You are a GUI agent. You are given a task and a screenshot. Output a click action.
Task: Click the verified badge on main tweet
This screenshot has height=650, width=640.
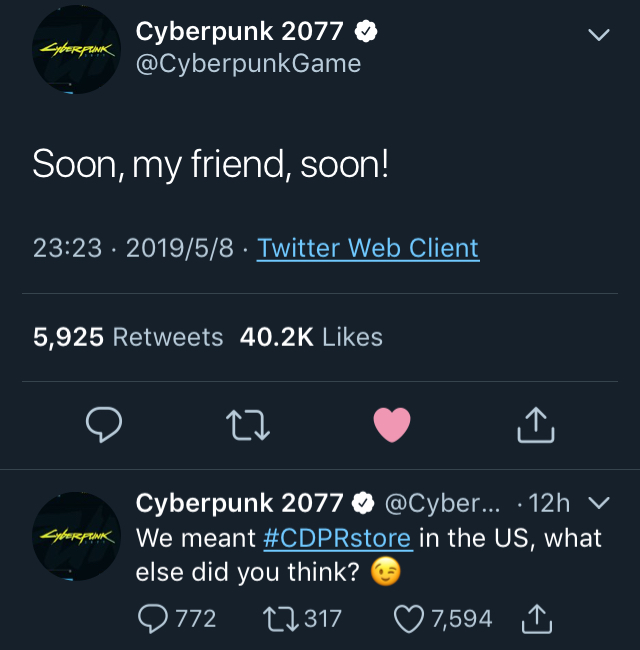[x=367, y=32]
